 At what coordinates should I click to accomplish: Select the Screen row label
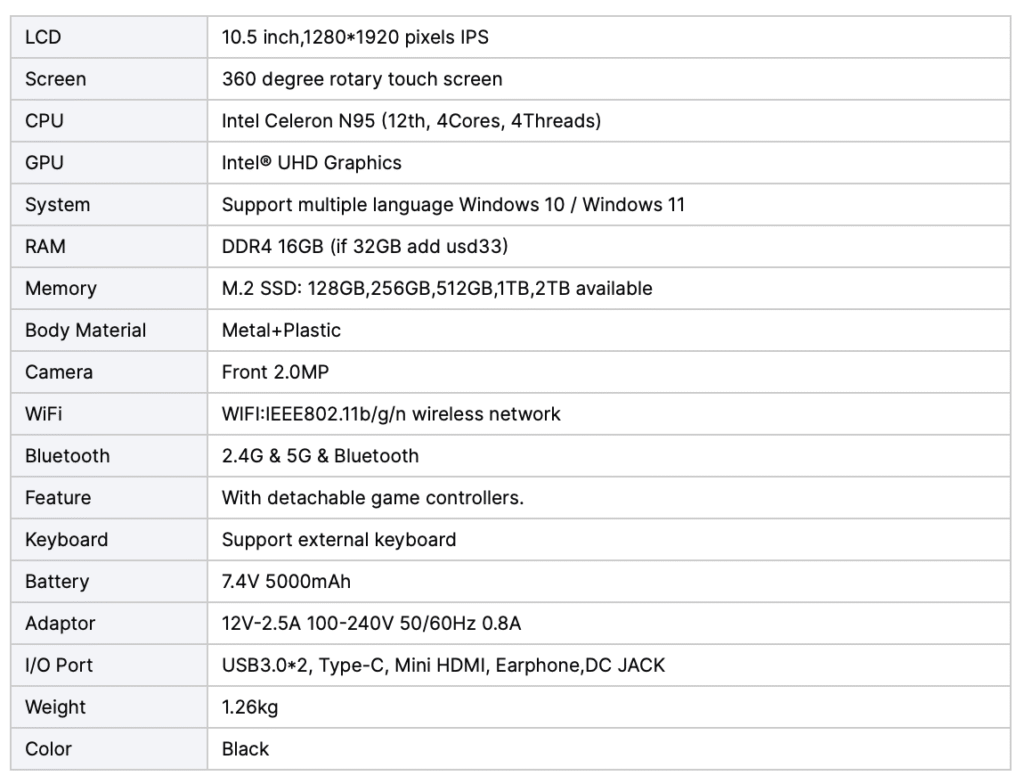55,79
